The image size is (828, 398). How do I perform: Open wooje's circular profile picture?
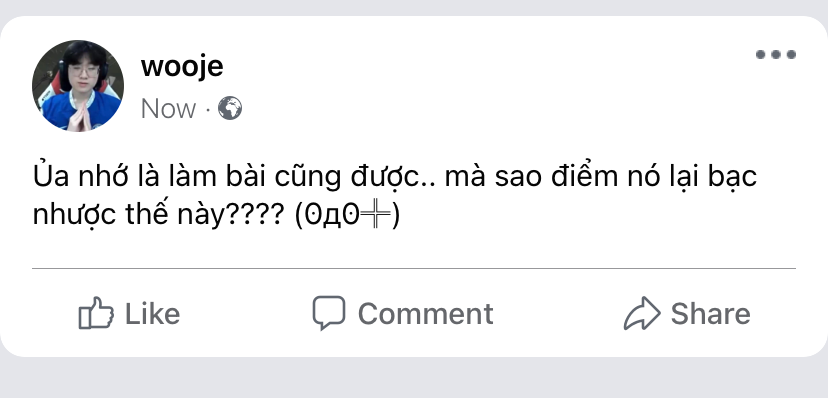(x=78, y=85)
